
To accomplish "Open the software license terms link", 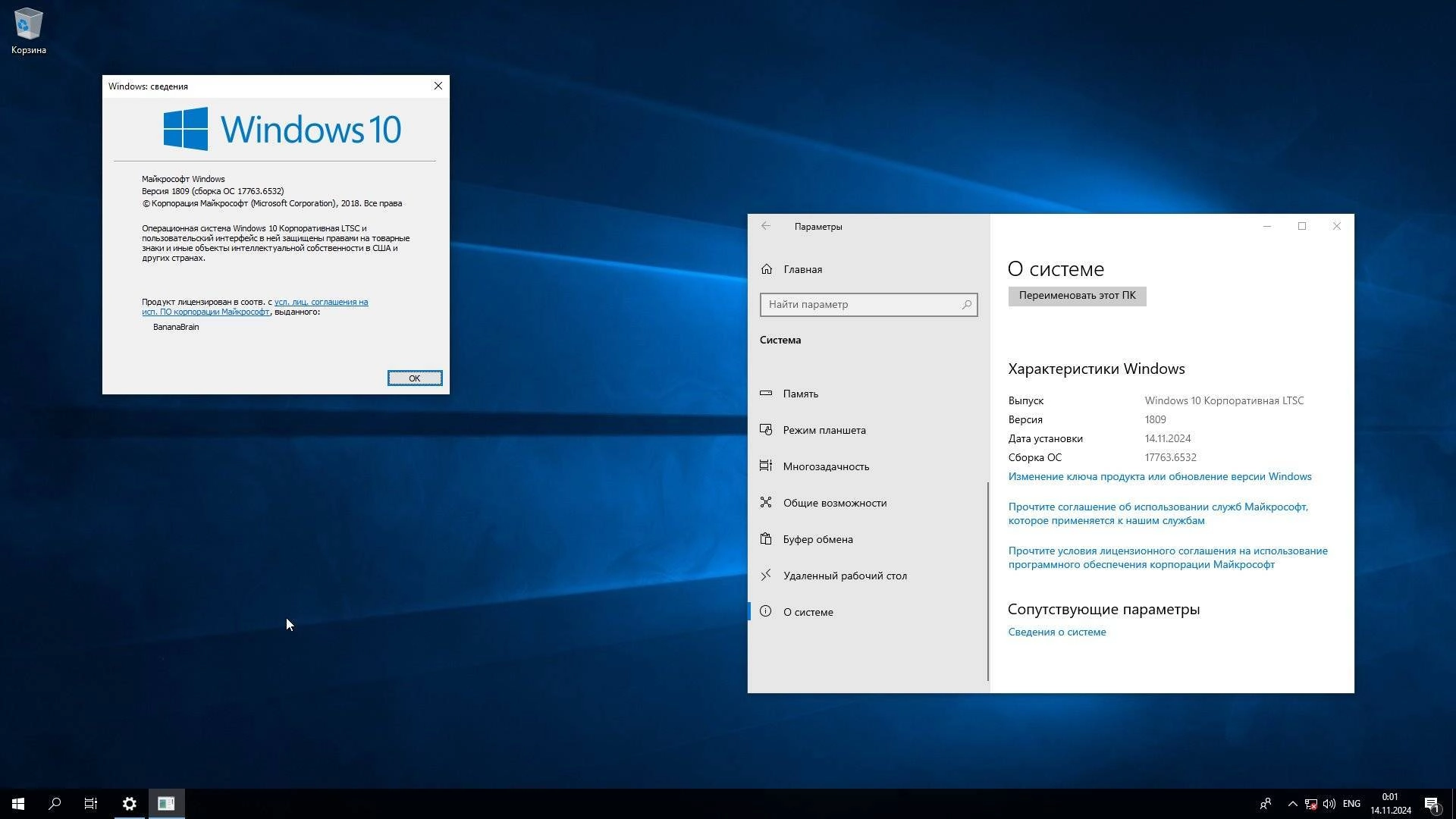I will click(1168, 557).
